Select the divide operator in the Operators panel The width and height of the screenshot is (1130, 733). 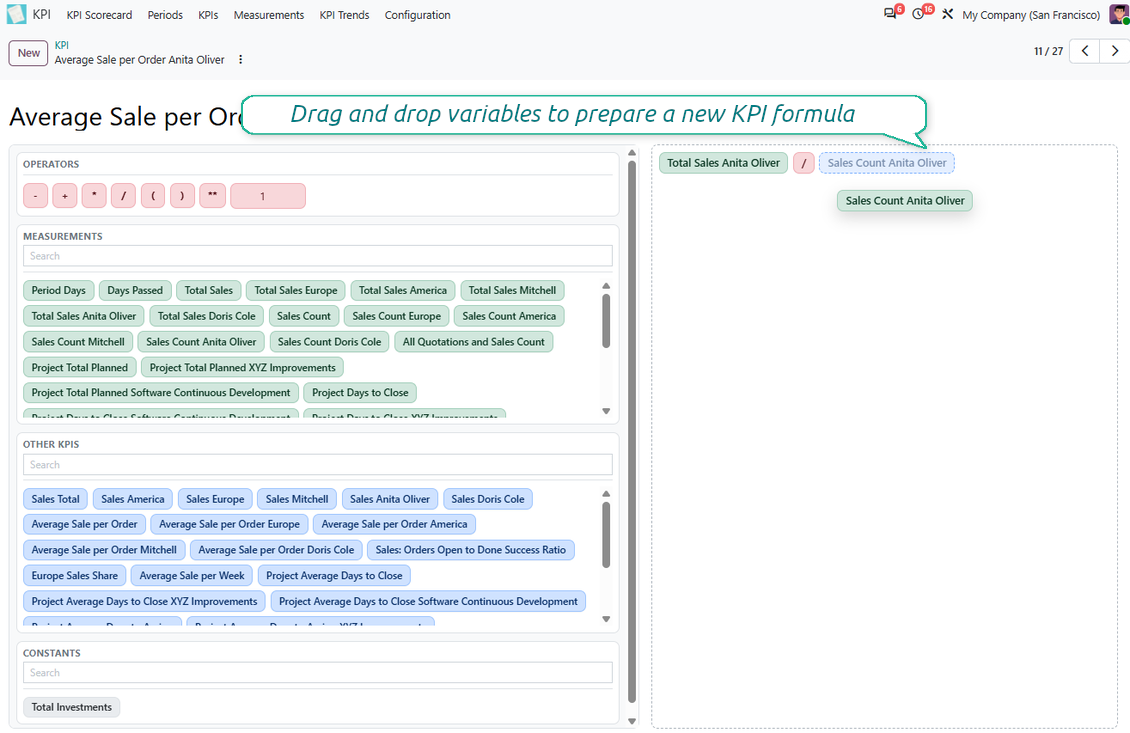[124, 196]
